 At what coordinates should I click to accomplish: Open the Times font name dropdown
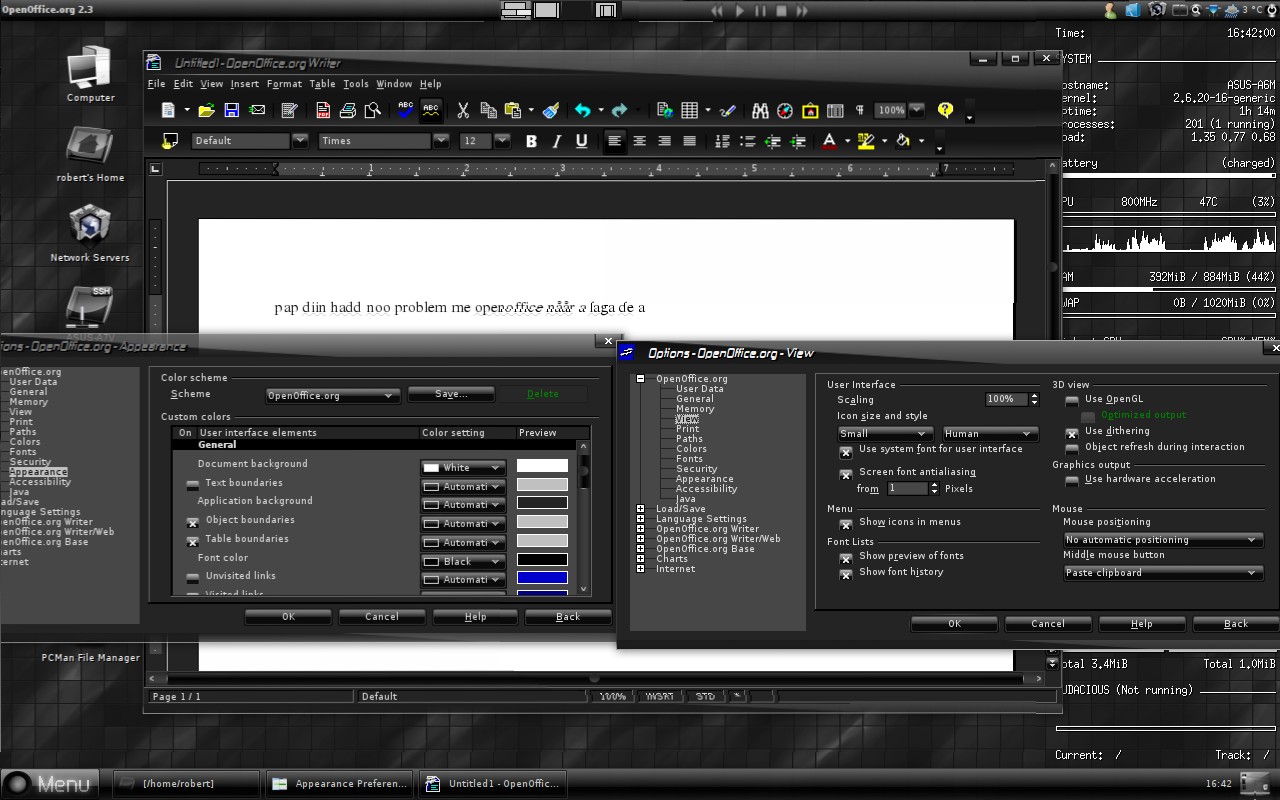(x=441, y=141)
